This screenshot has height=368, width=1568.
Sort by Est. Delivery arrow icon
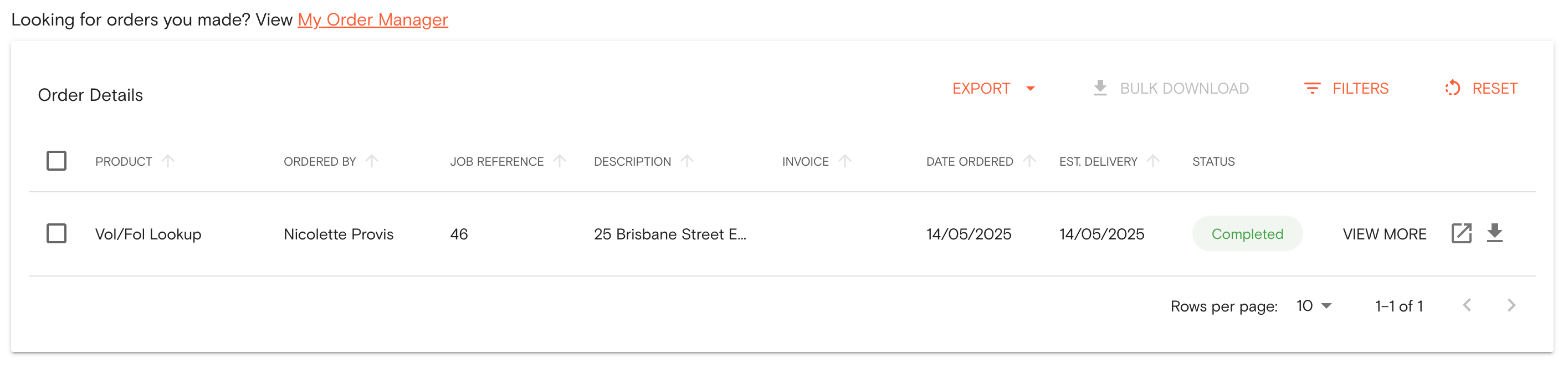click(x=1153, y=161)
